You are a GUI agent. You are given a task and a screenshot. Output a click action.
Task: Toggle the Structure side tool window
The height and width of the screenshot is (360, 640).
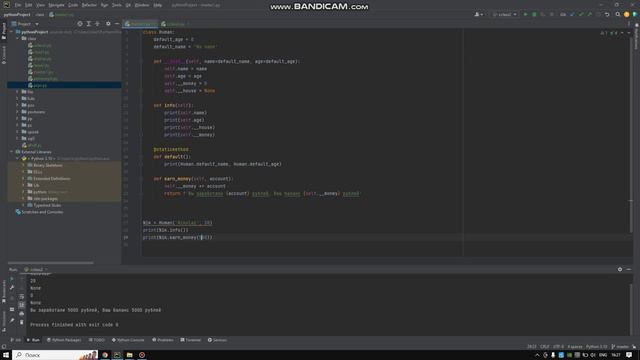[x=4, y=322]
